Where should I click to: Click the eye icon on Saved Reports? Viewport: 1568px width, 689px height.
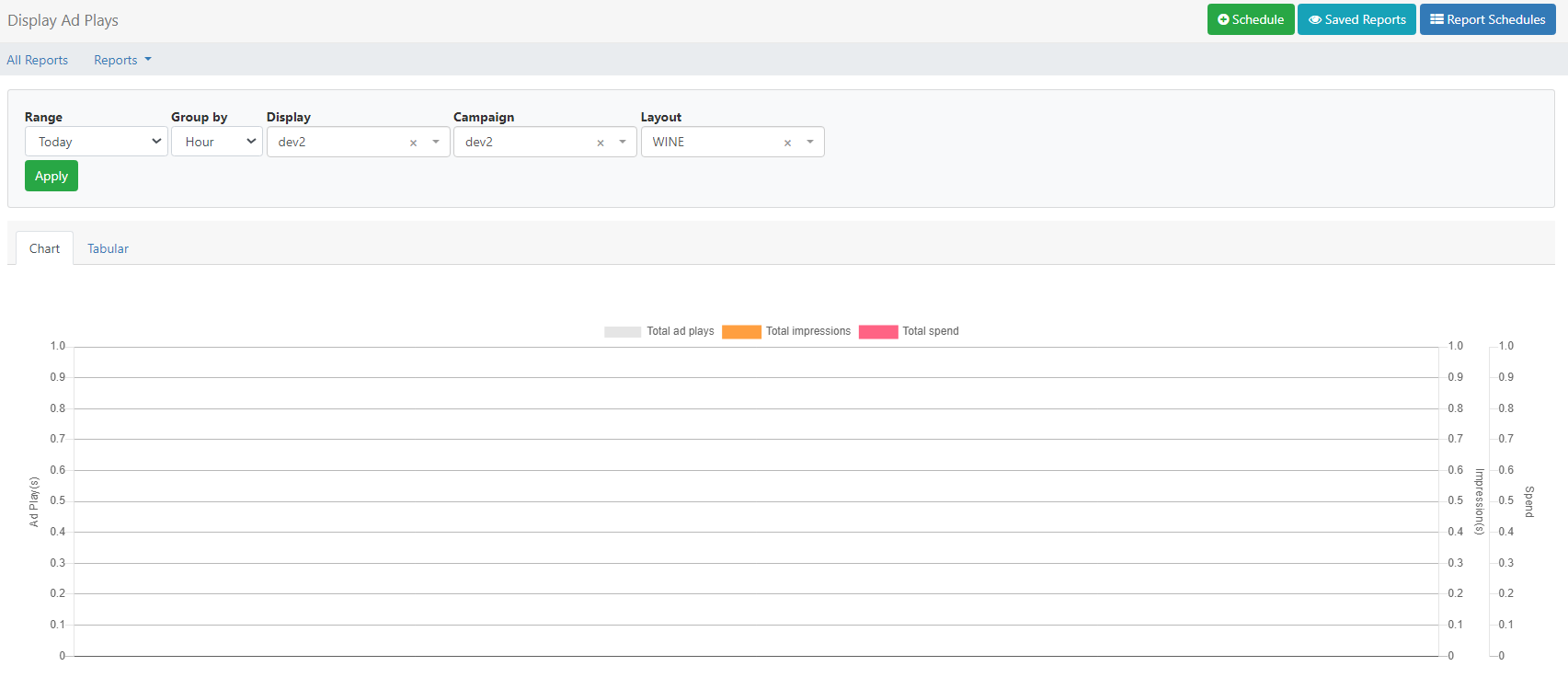click(x=1315, y=19)
